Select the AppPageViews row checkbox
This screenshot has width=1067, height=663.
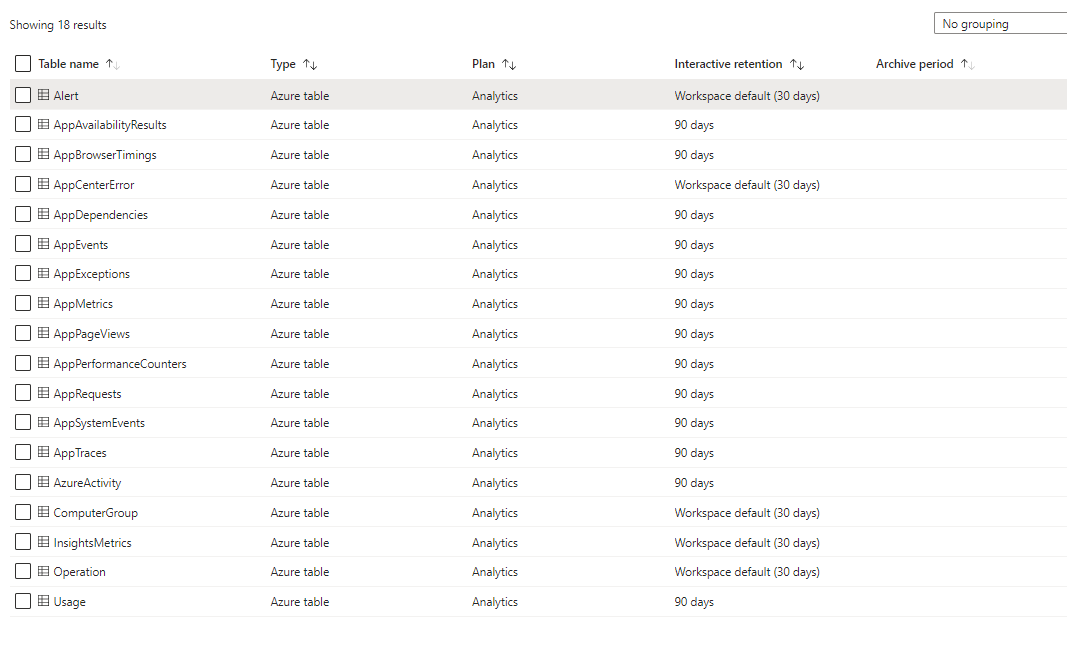coord(23,334)
